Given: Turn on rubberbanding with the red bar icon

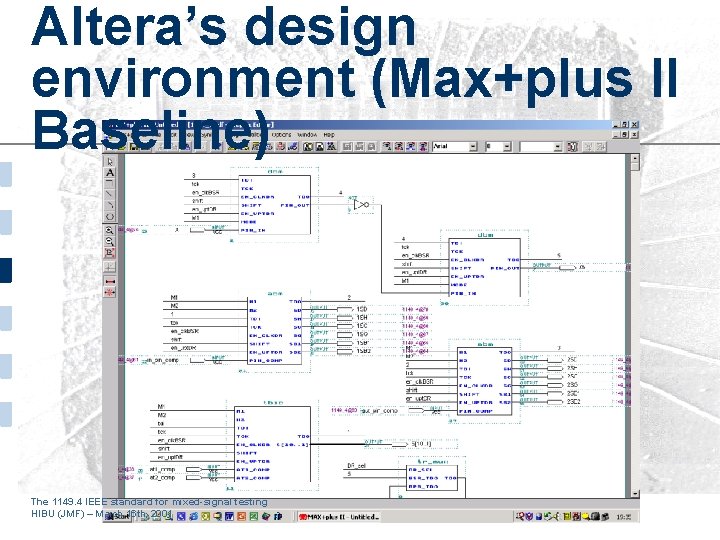Looking at the screenshot, I should [x=110, y=281].
